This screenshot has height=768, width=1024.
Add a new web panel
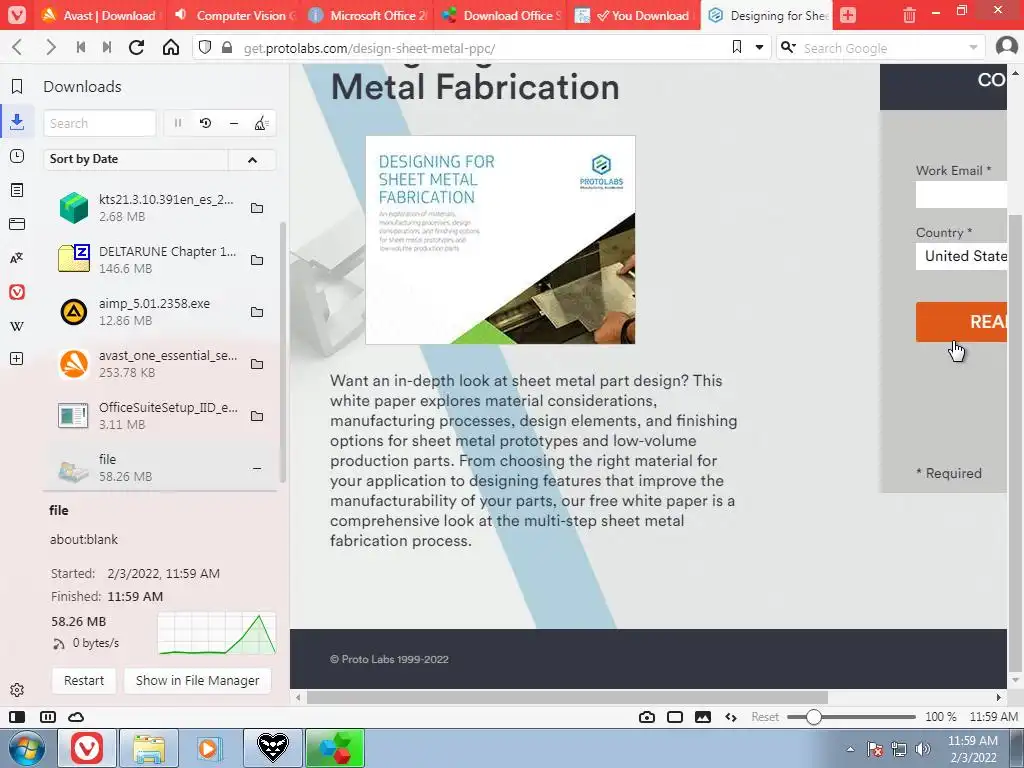(17, 359)
